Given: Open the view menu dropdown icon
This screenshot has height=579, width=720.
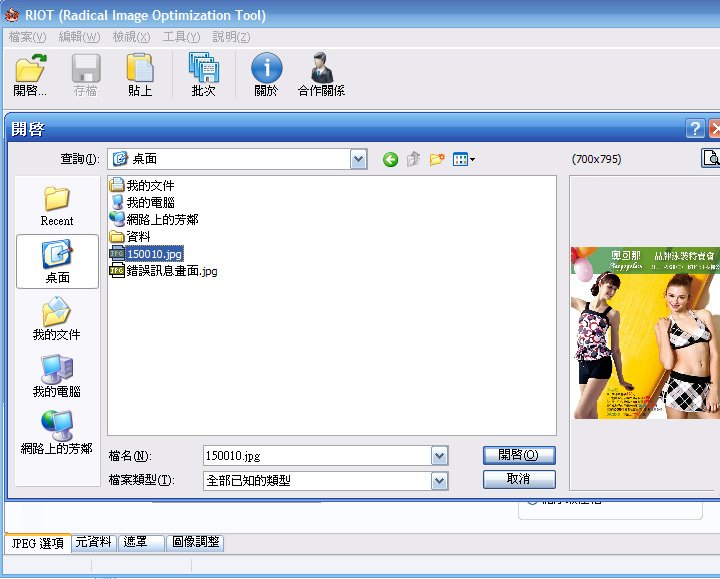Looking at the screenshot, I should coord(464,159).
